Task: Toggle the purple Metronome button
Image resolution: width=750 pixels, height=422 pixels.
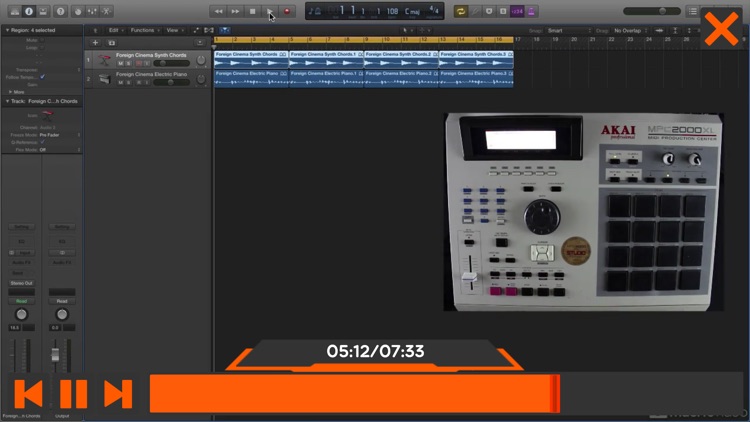Action: coord(531,11)
